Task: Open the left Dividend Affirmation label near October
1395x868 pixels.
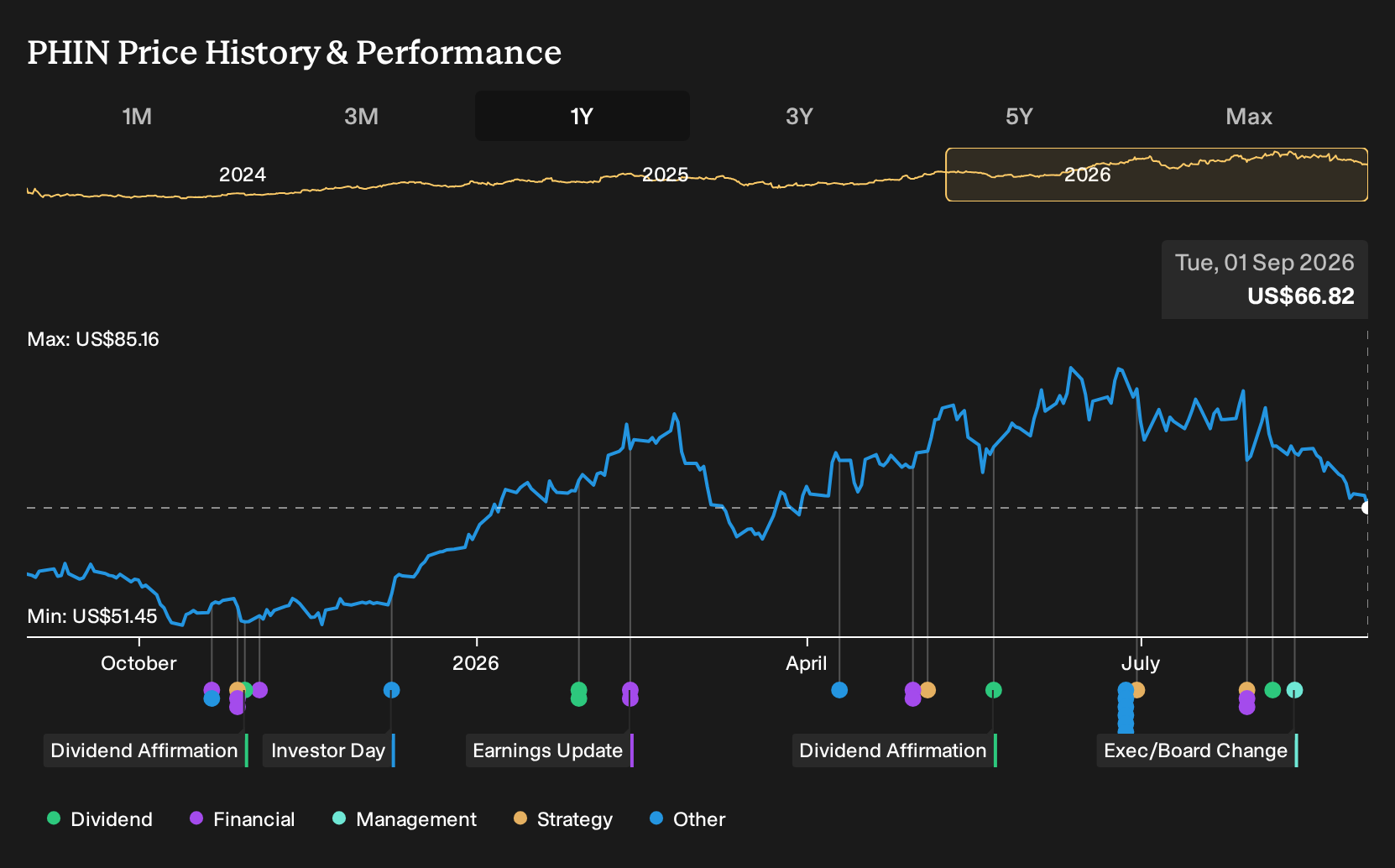Action: click(146, 750)
